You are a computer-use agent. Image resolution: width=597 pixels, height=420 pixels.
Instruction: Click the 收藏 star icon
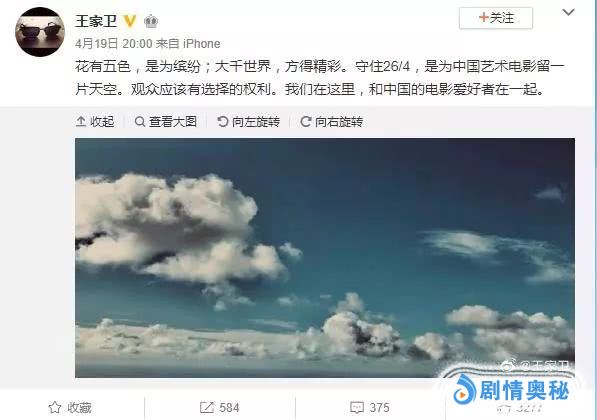[x=55, y=407]
